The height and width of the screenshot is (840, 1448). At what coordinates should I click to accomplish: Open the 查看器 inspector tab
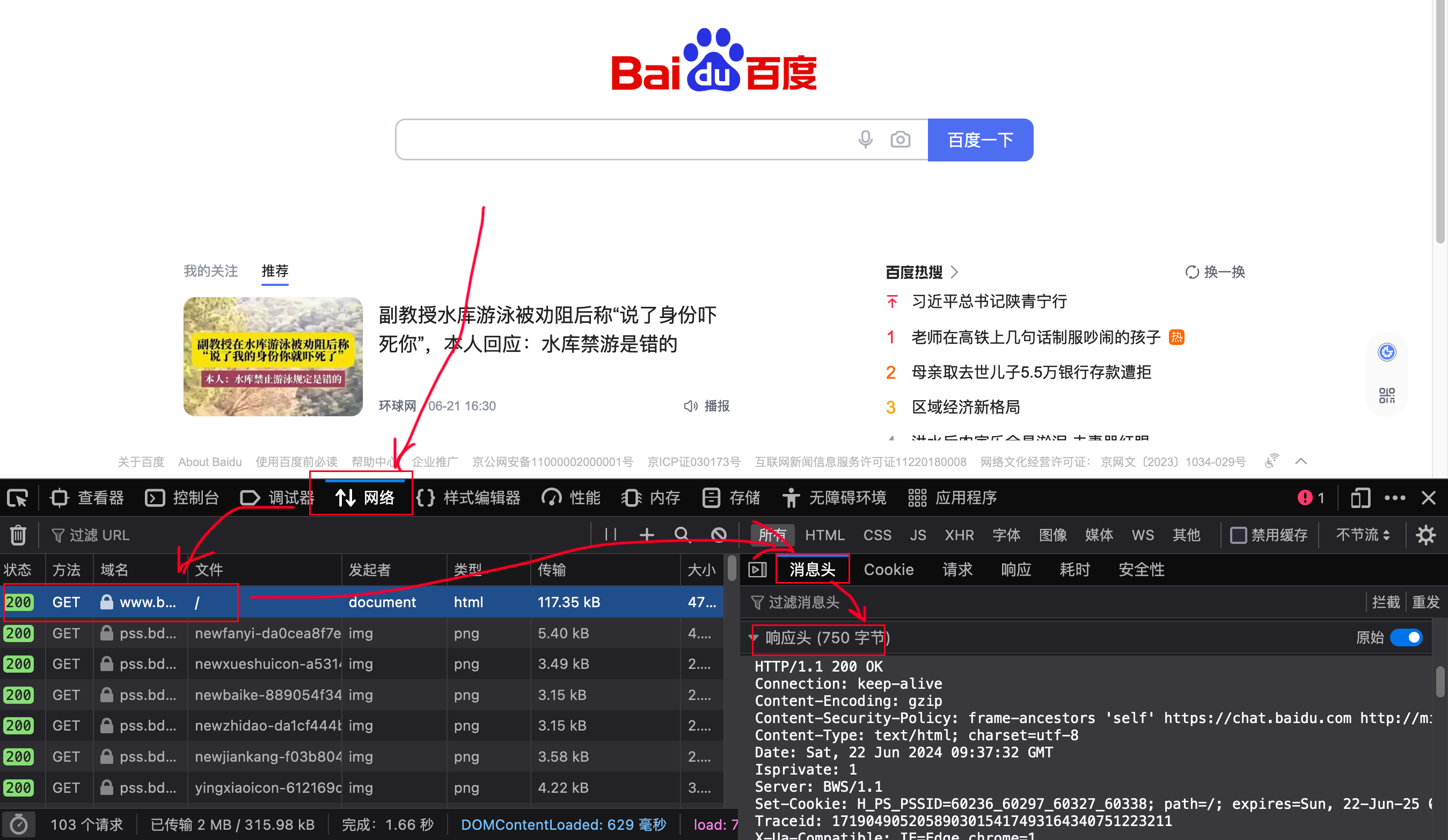[x=87, y=497]
